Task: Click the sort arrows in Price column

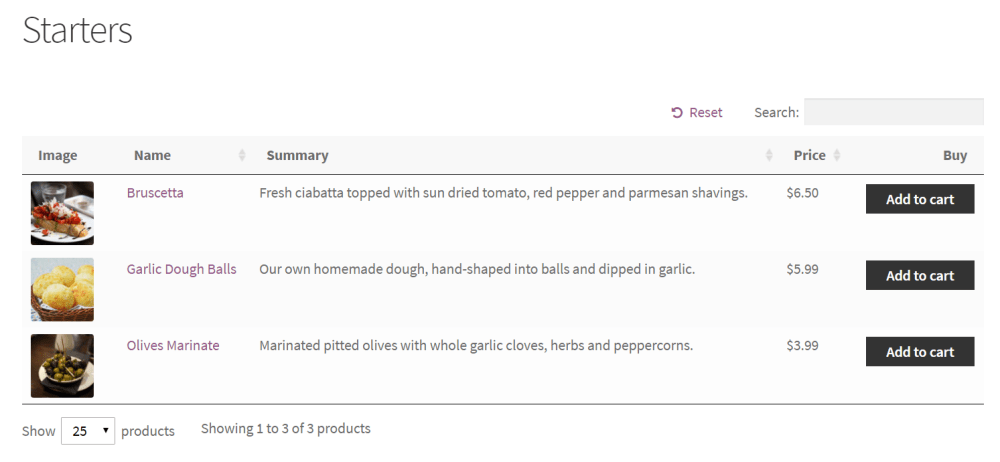Action: click(837, 156)
